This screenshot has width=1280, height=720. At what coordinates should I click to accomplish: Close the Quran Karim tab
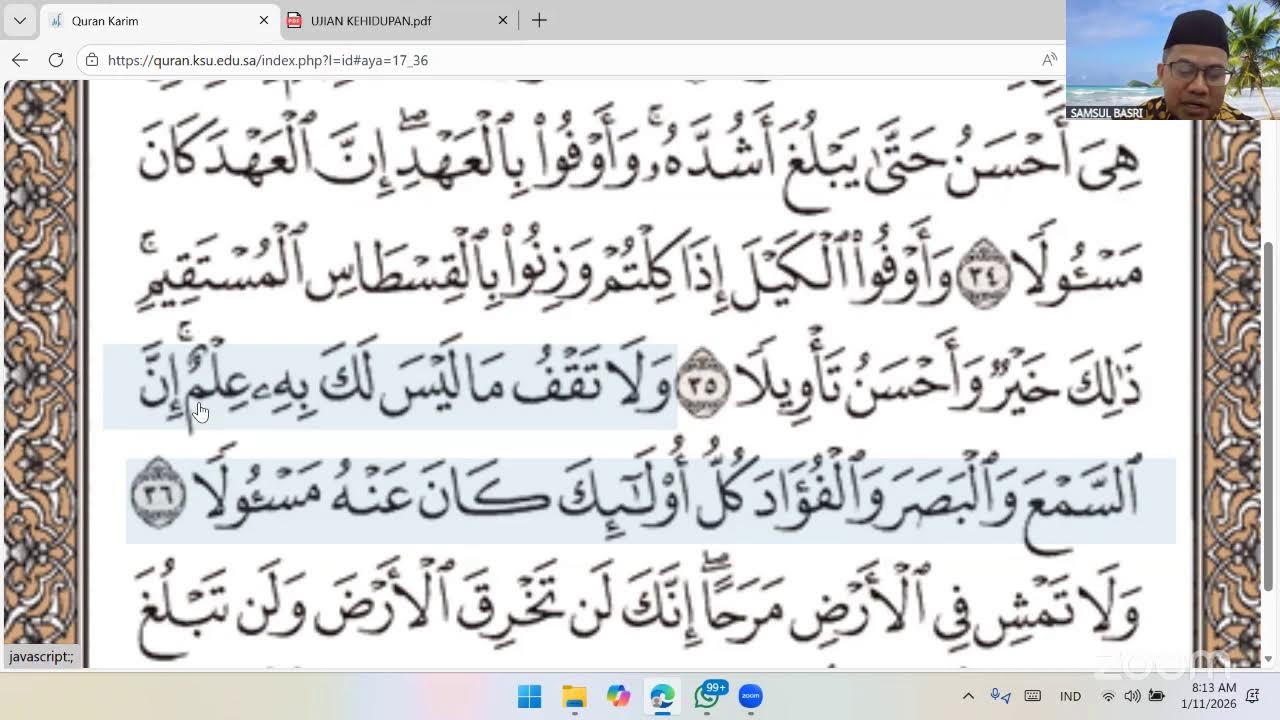pyautogui.click(x=264, y=20)
